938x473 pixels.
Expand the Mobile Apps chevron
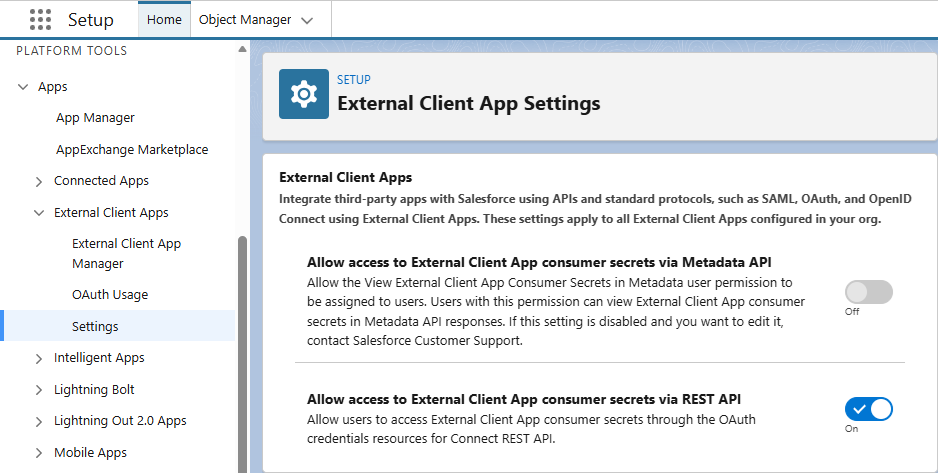(x=39, y=453)
